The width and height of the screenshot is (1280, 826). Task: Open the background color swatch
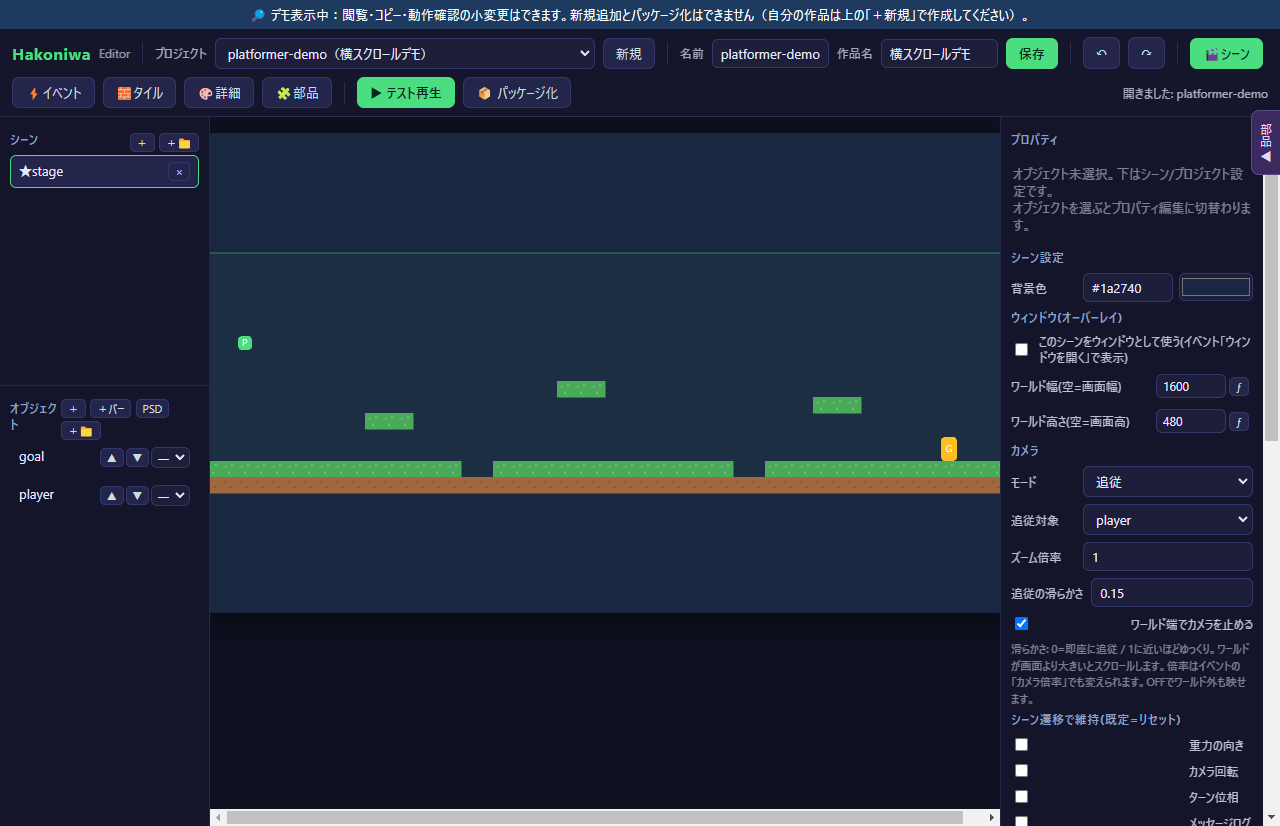coord(1216,287)
